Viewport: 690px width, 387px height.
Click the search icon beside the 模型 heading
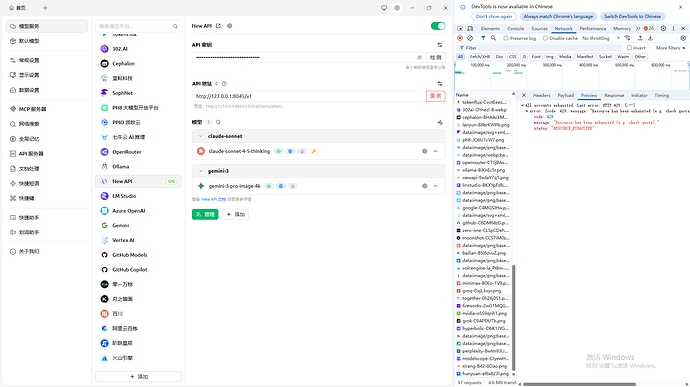[x=218, y=122]
